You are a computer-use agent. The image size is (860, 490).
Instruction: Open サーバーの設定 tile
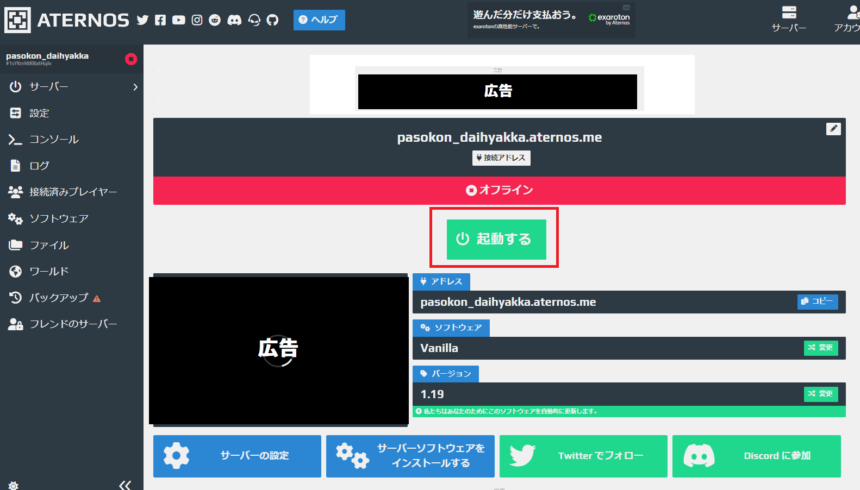pos(237,456)
